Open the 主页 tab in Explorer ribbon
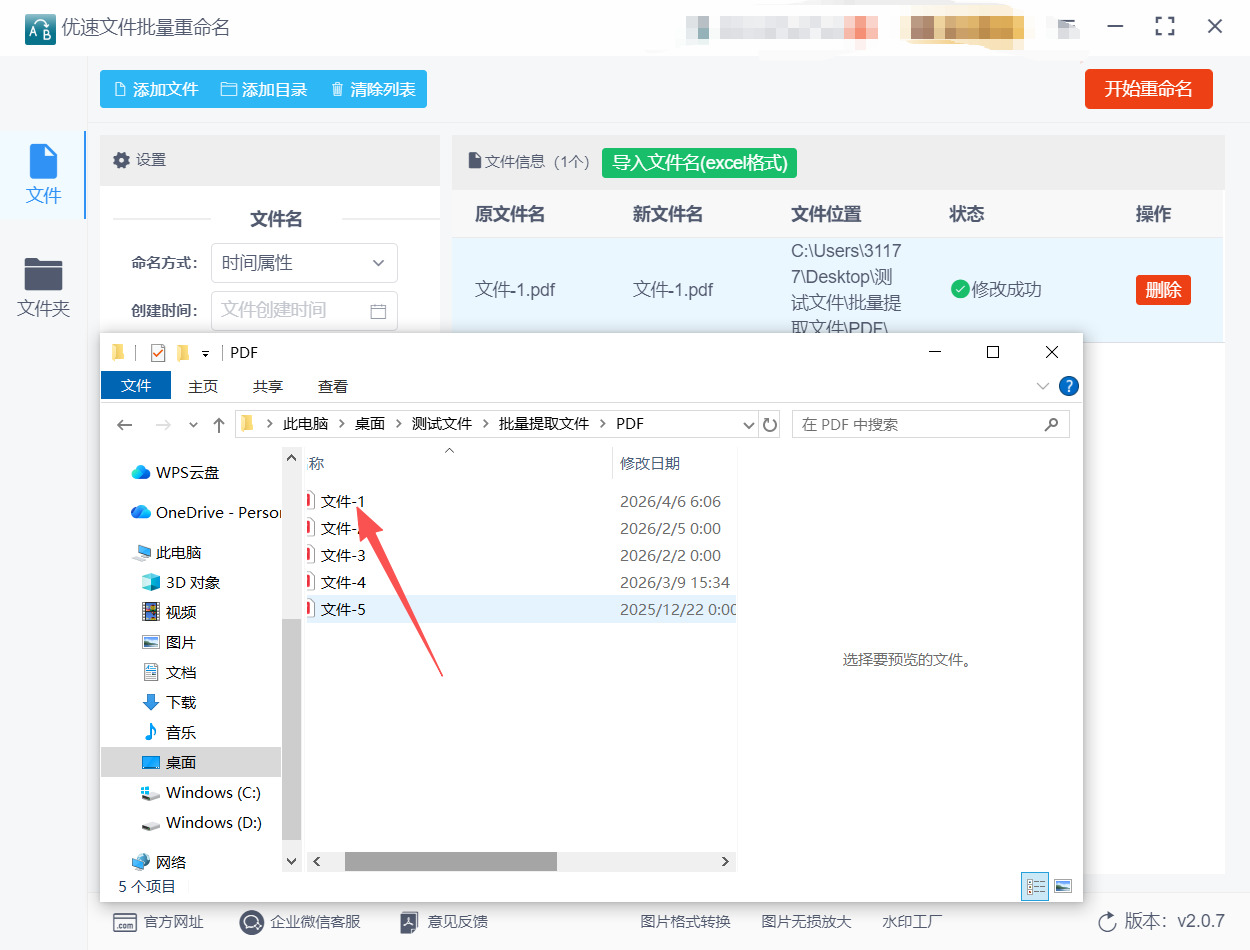 (203, 386)
